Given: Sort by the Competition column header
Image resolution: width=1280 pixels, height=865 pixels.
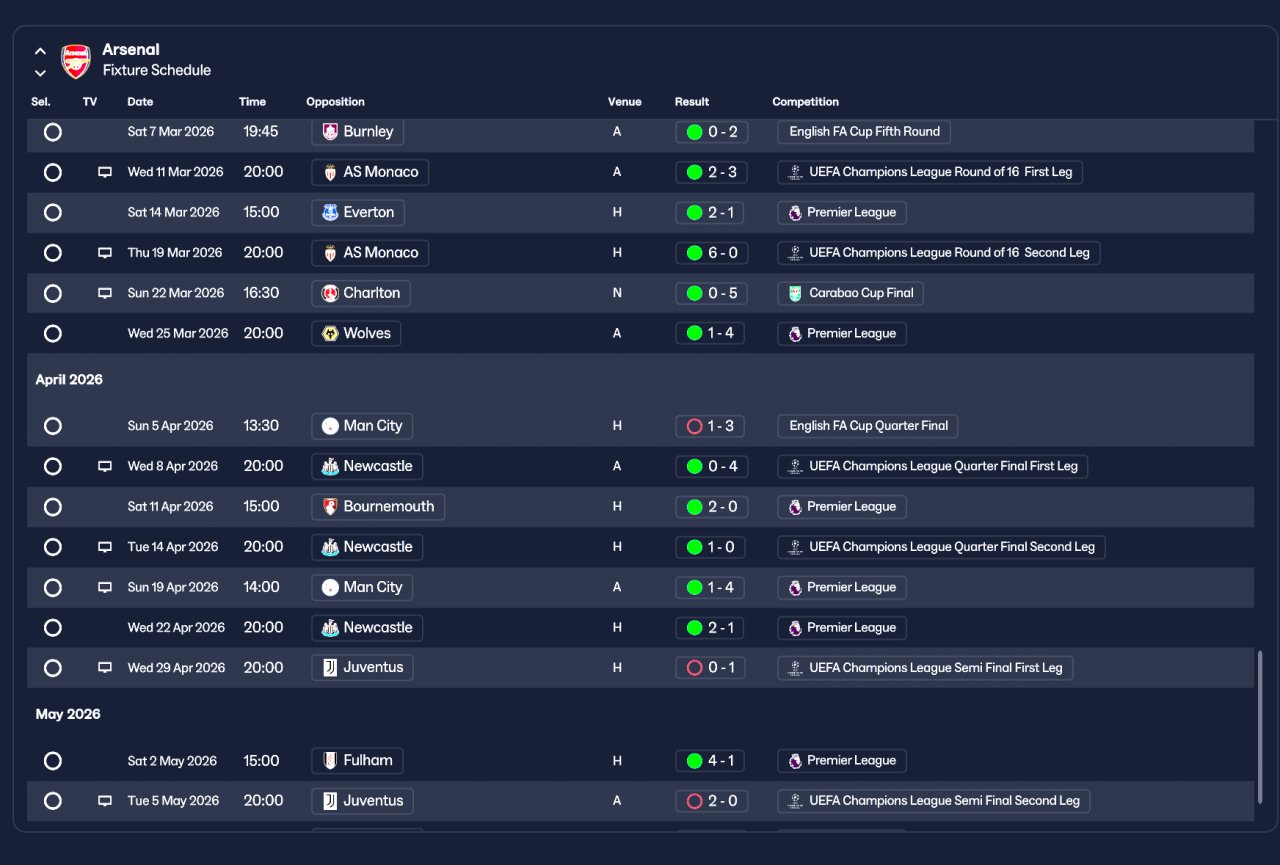Looking at the screenshot, I should 805,102.
